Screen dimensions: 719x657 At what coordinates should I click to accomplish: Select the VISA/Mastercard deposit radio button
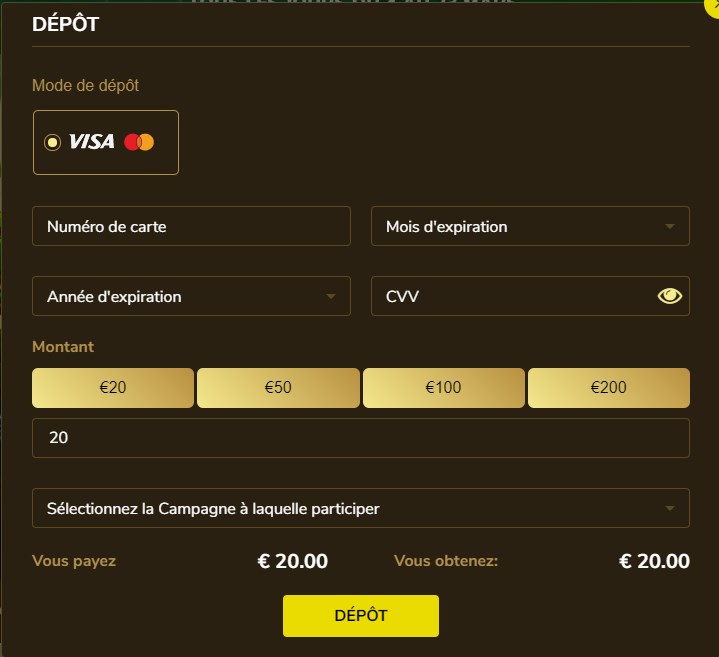52,142
